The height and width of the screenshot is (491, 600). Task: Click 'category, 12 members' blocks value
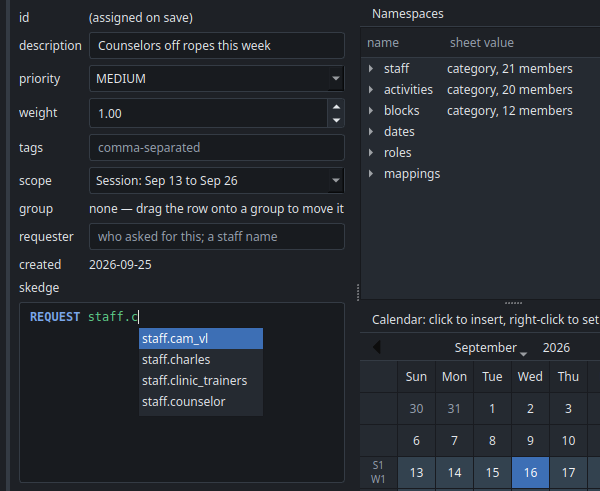pyautogui.click(x=510, y=111)
